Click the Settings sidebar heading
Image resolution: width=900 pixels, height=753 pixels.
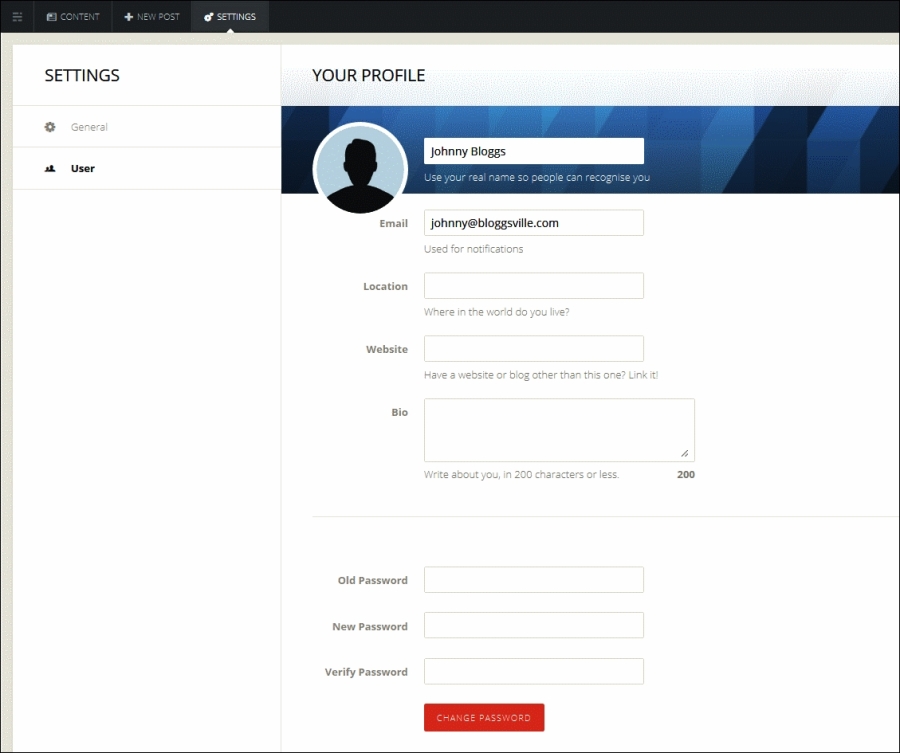(x=82, y=75)
